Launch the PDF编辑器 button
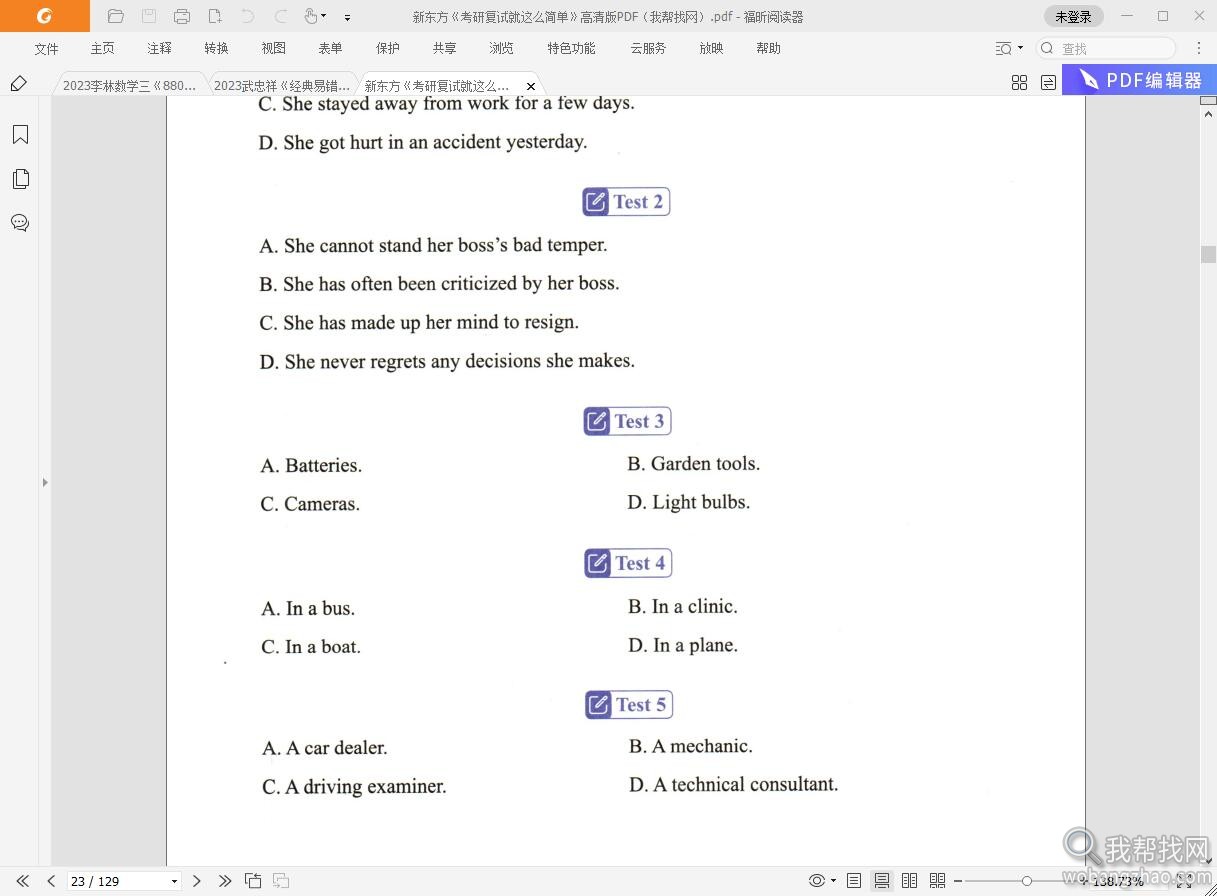Image resolution: width=1217 pixels, height=896 pixels. tap(1139, 80)
